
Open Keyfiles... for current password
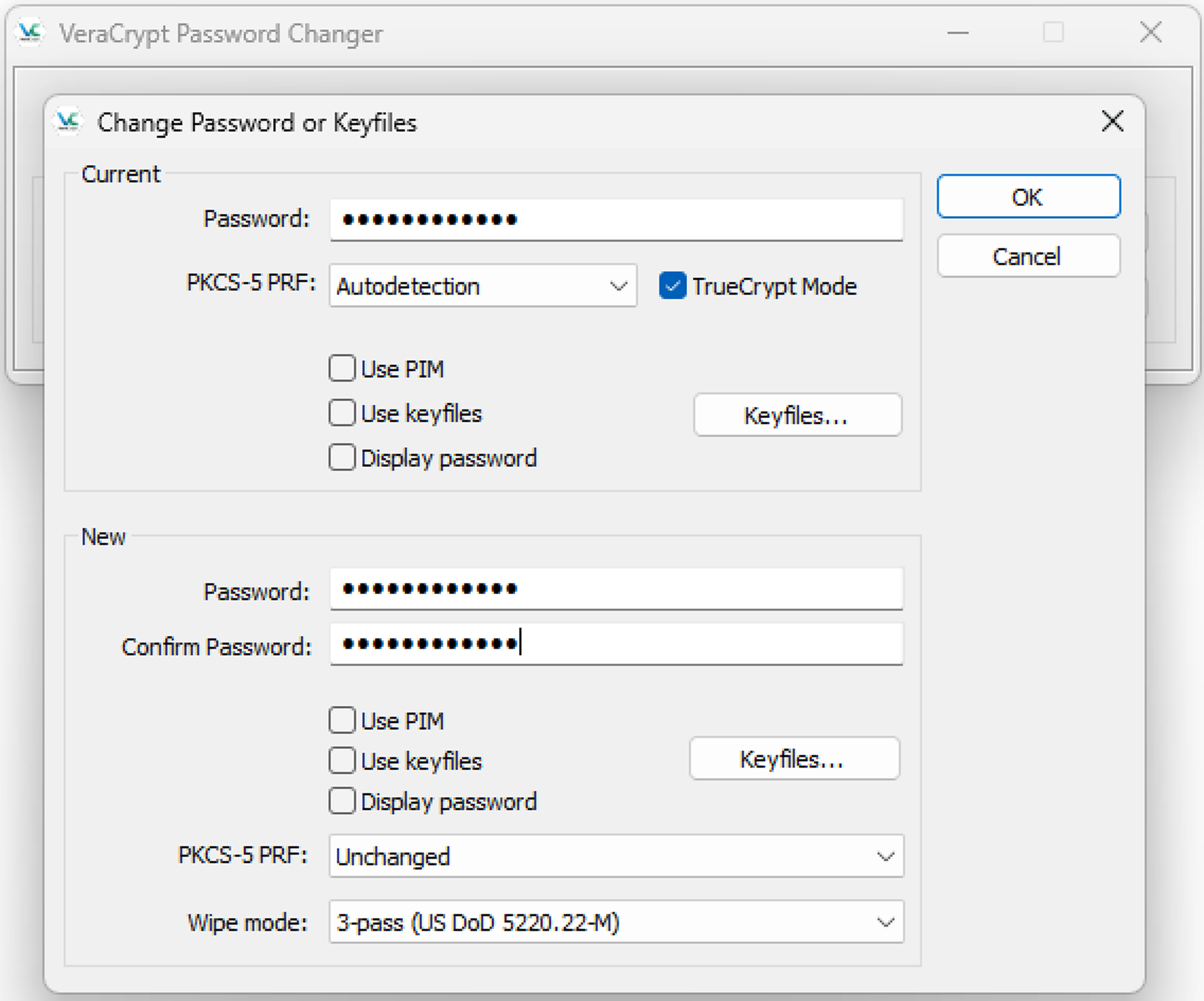[x=797, y=415]
